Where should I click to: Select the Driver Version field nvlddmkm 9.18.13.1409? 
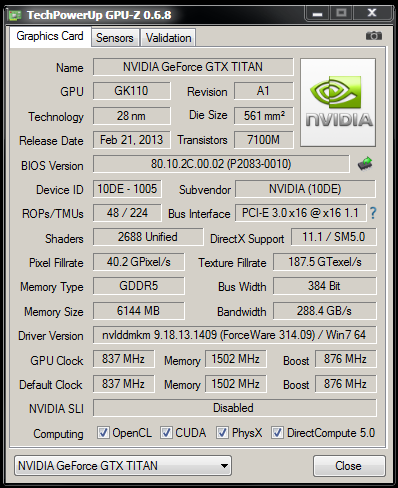[234, 335]
